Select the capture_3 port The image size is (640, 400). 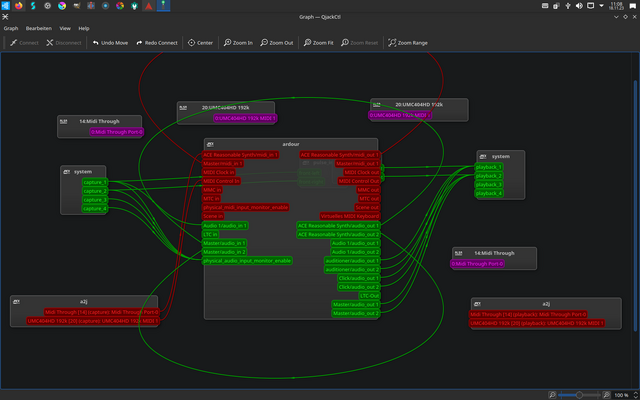click(x=95, y=200)
